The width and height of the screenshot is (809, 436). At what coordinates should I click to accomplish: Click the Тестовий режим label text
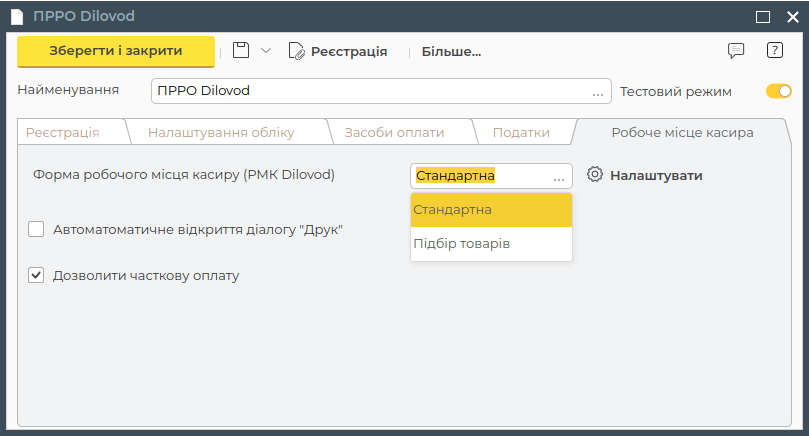point(675,92)
